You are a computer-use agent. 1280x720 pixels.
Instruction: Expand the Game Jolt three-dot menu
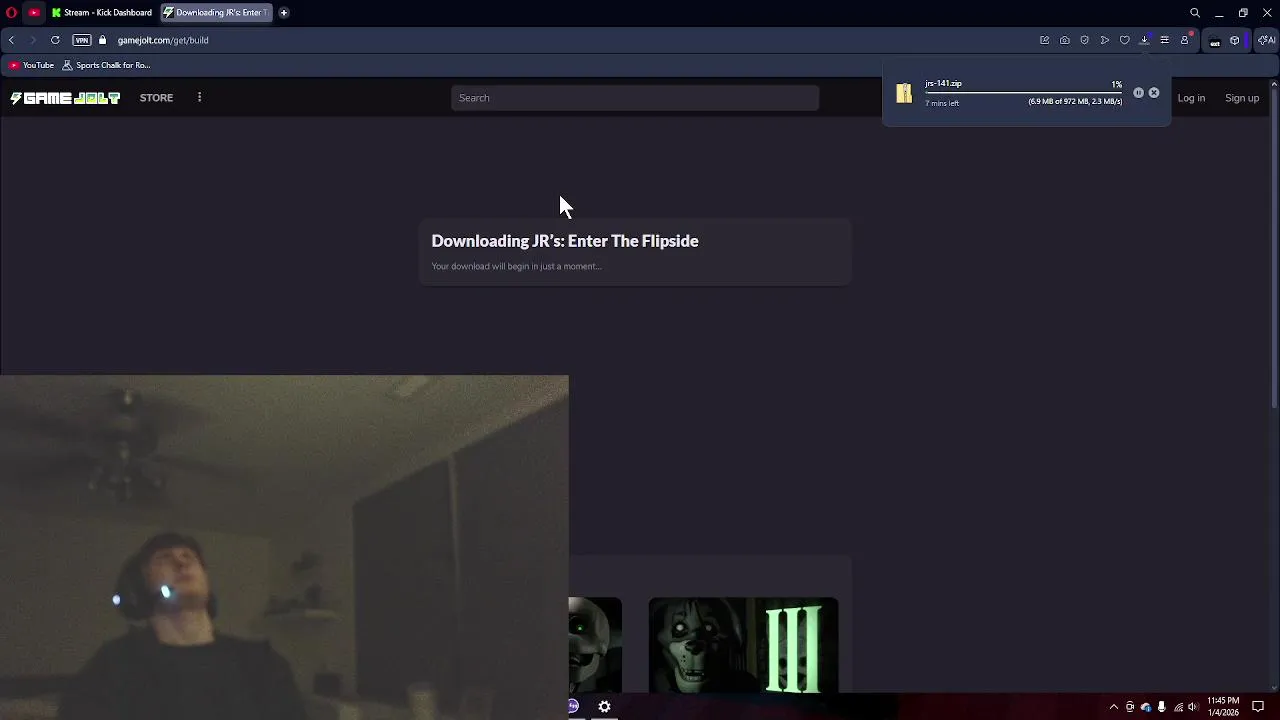(x=199, y=98)
